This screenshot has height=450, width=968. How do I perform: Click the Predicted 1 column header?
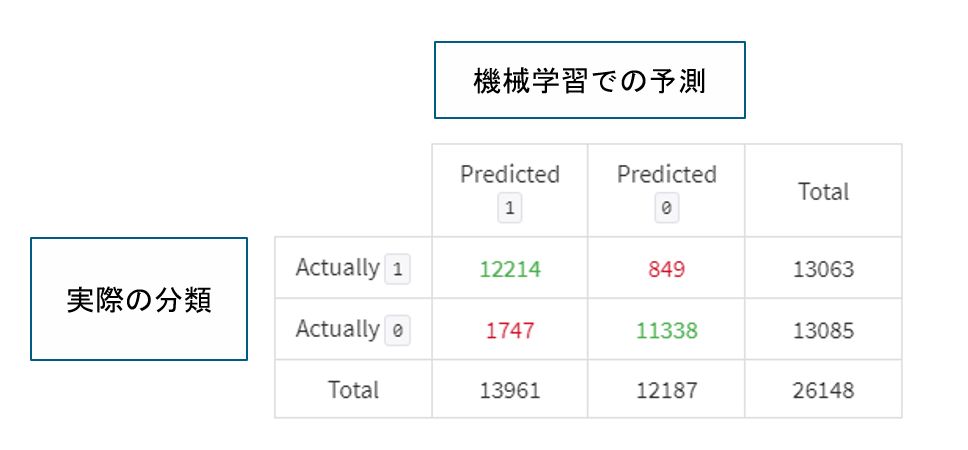click(x=510, y=191)
